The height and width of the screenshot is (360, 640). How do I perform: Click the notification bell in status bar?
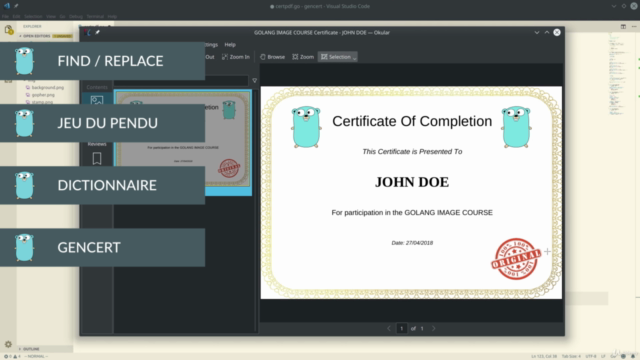coord(633,356)
